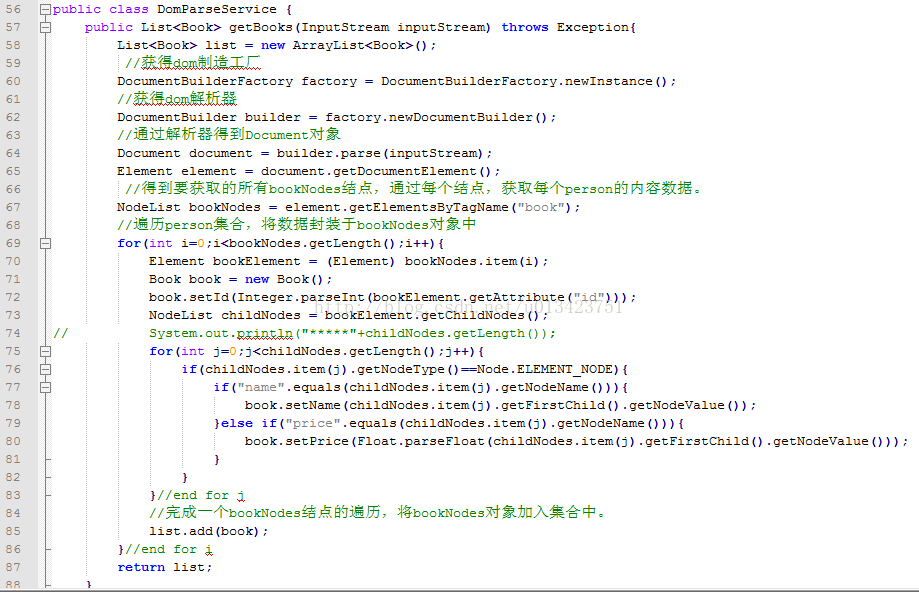Collapse the DomParseService class fold on line 56
This screenshot has width=919, height=592.
pos(45,9)
